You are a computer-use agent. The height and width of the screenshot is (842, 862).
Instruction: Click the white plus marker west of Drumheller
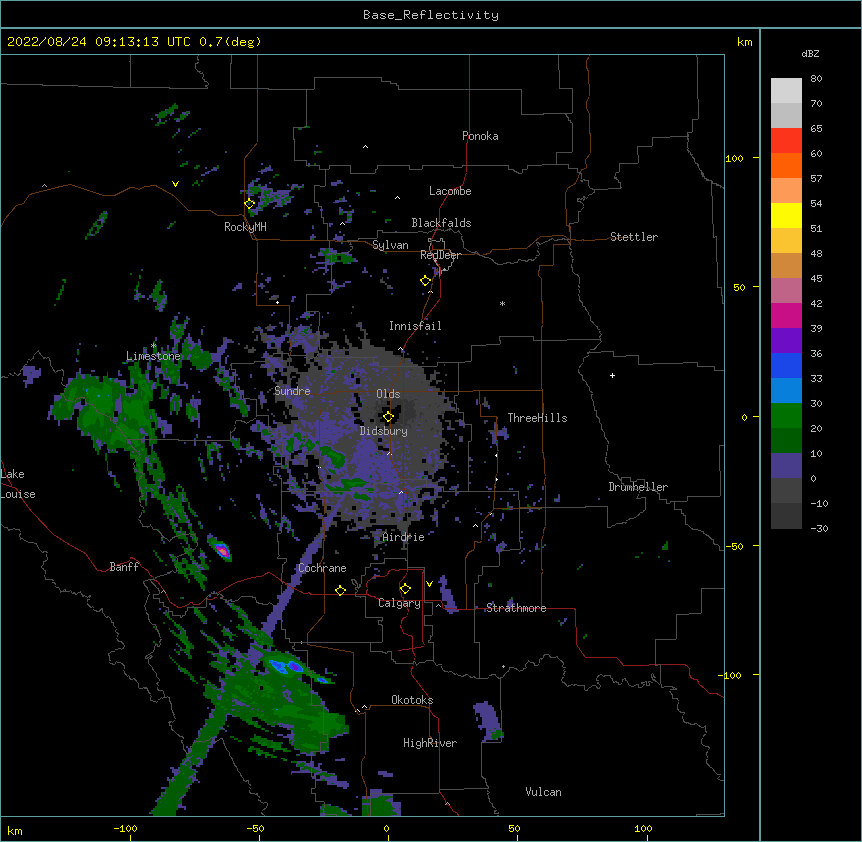(x=612, y=375)
